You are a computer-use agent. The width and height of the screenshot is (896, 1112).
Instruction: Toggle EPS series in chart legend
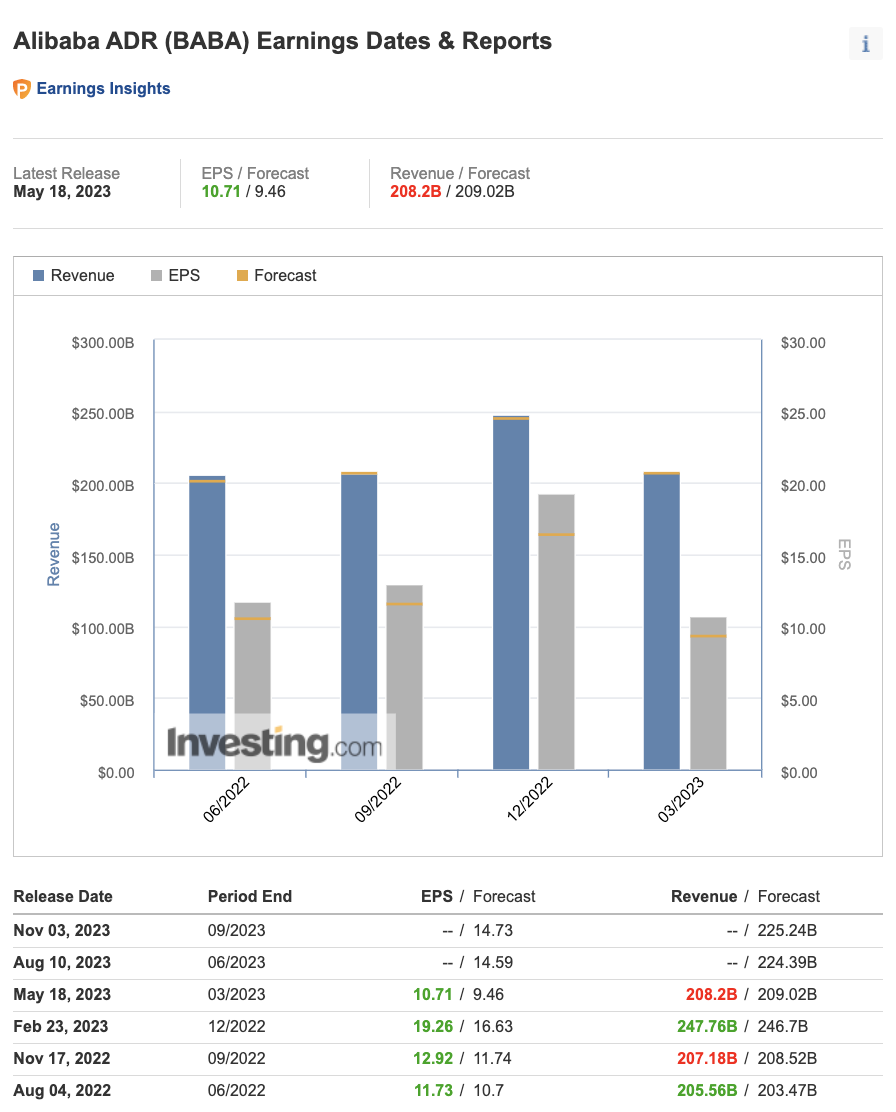175,275
